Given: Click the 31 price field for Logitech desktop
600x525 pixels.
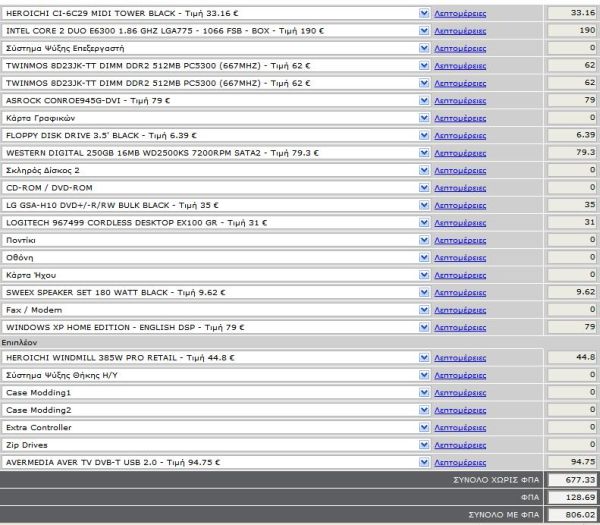Looking at the screenshot, I should pos(572,222).
